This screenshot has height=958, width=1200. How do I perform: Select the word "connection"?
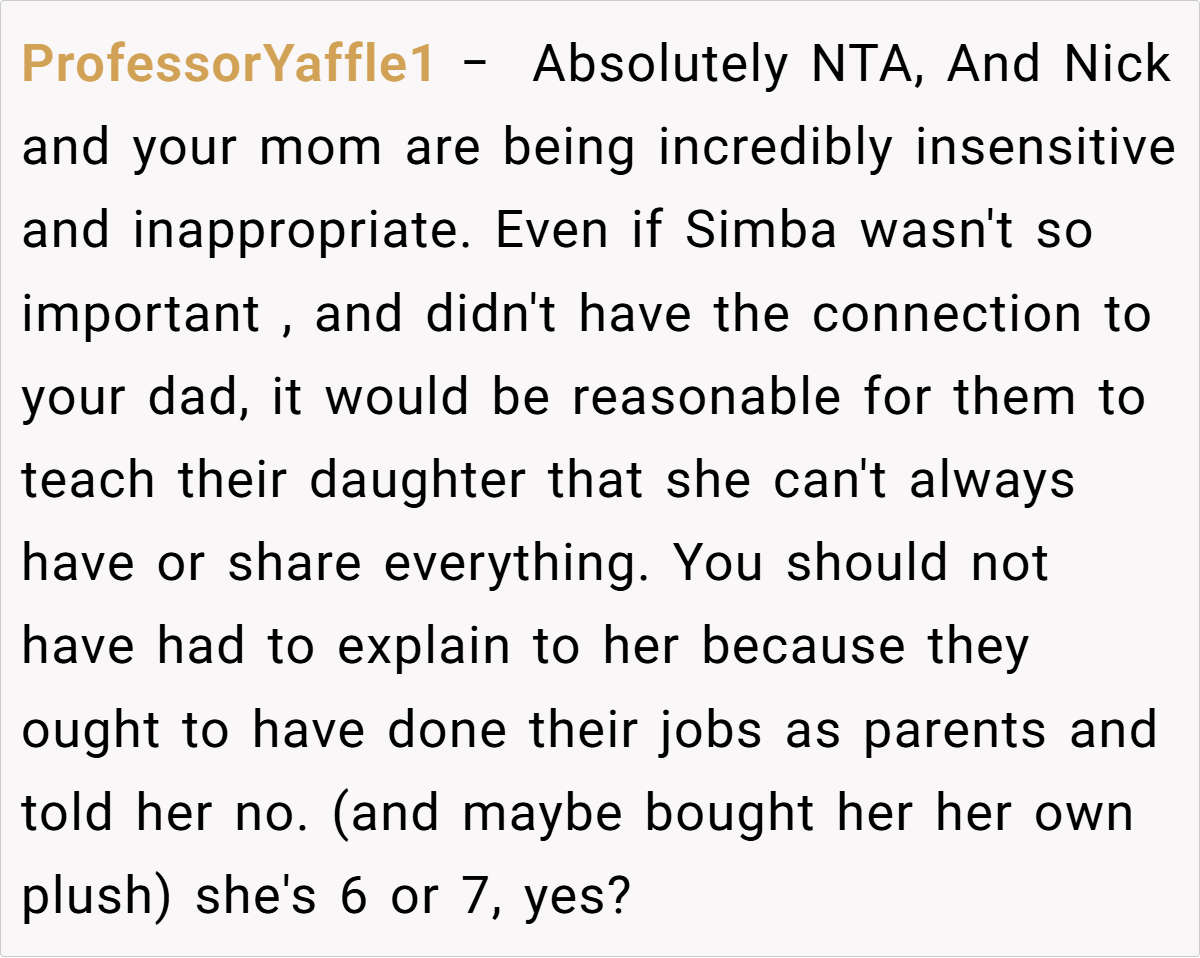point(946,315)
